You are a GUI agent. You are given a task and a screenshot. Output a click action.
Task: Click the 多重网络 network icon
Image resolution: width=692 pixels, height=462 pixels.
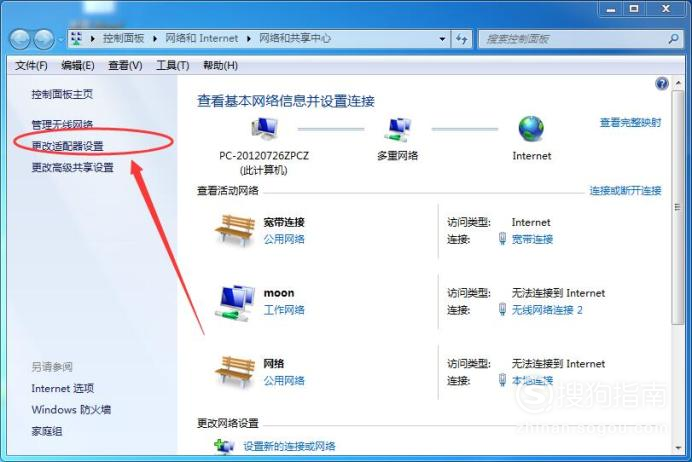point(398,129)
